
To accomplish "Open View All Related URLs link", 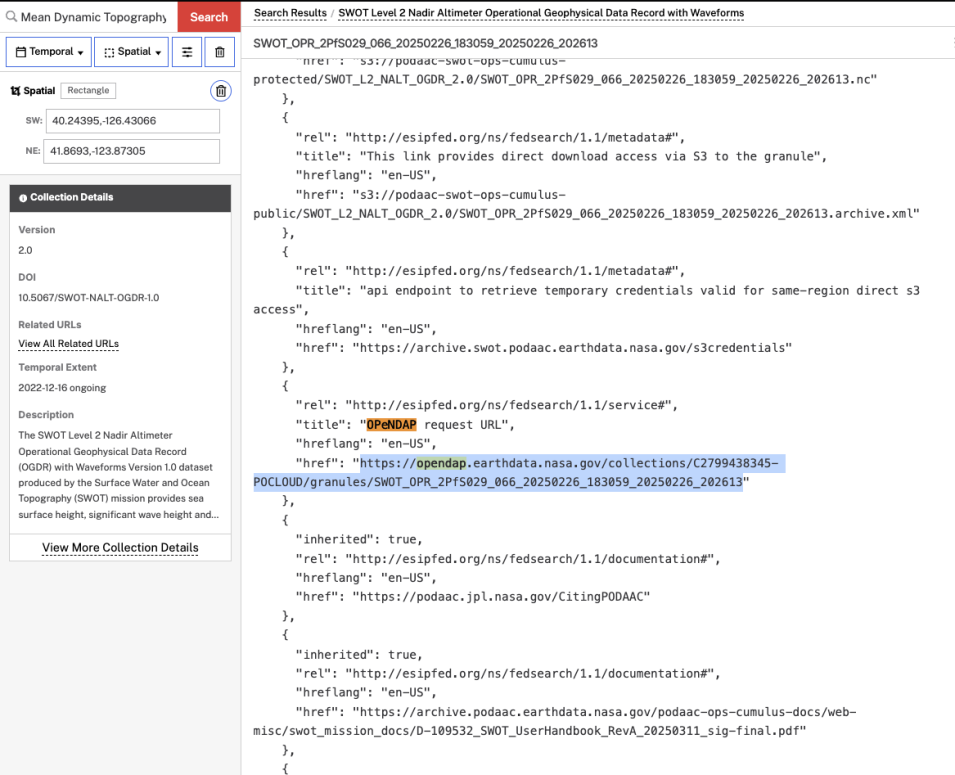I will (x=68, y=344).
